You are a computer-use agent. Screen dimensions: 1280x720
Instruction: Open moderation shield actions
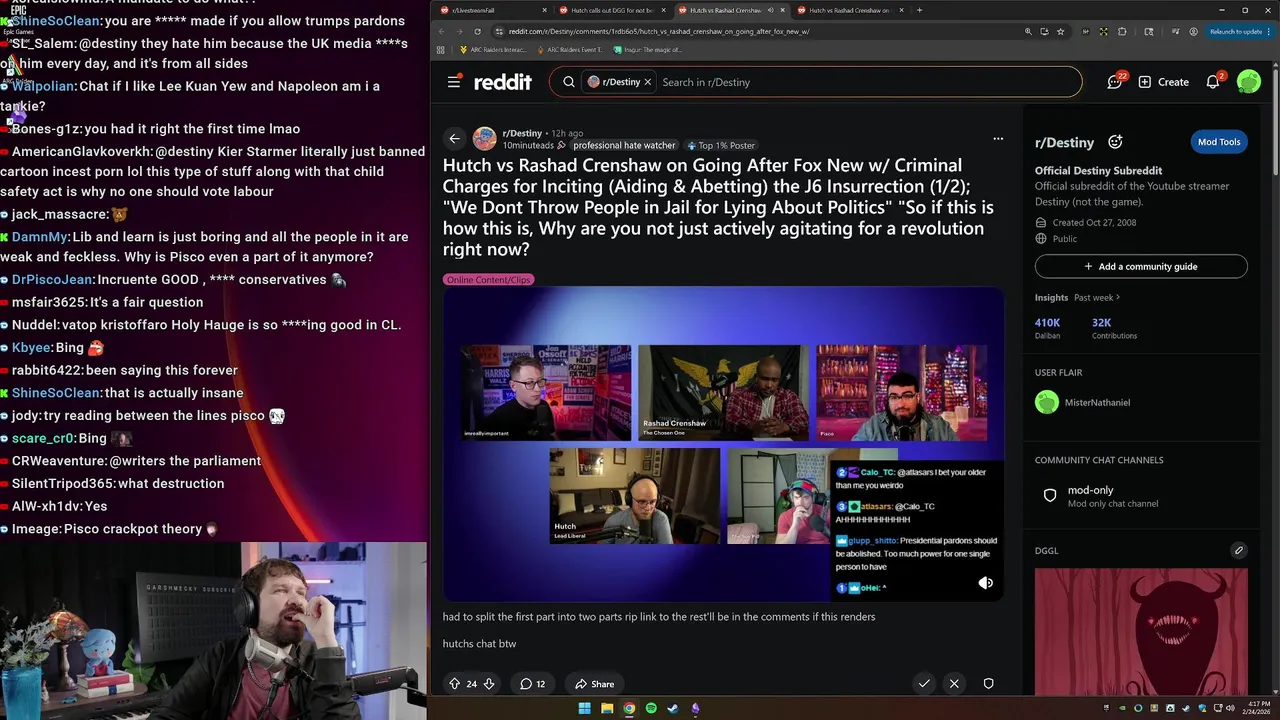click(988, 684)
